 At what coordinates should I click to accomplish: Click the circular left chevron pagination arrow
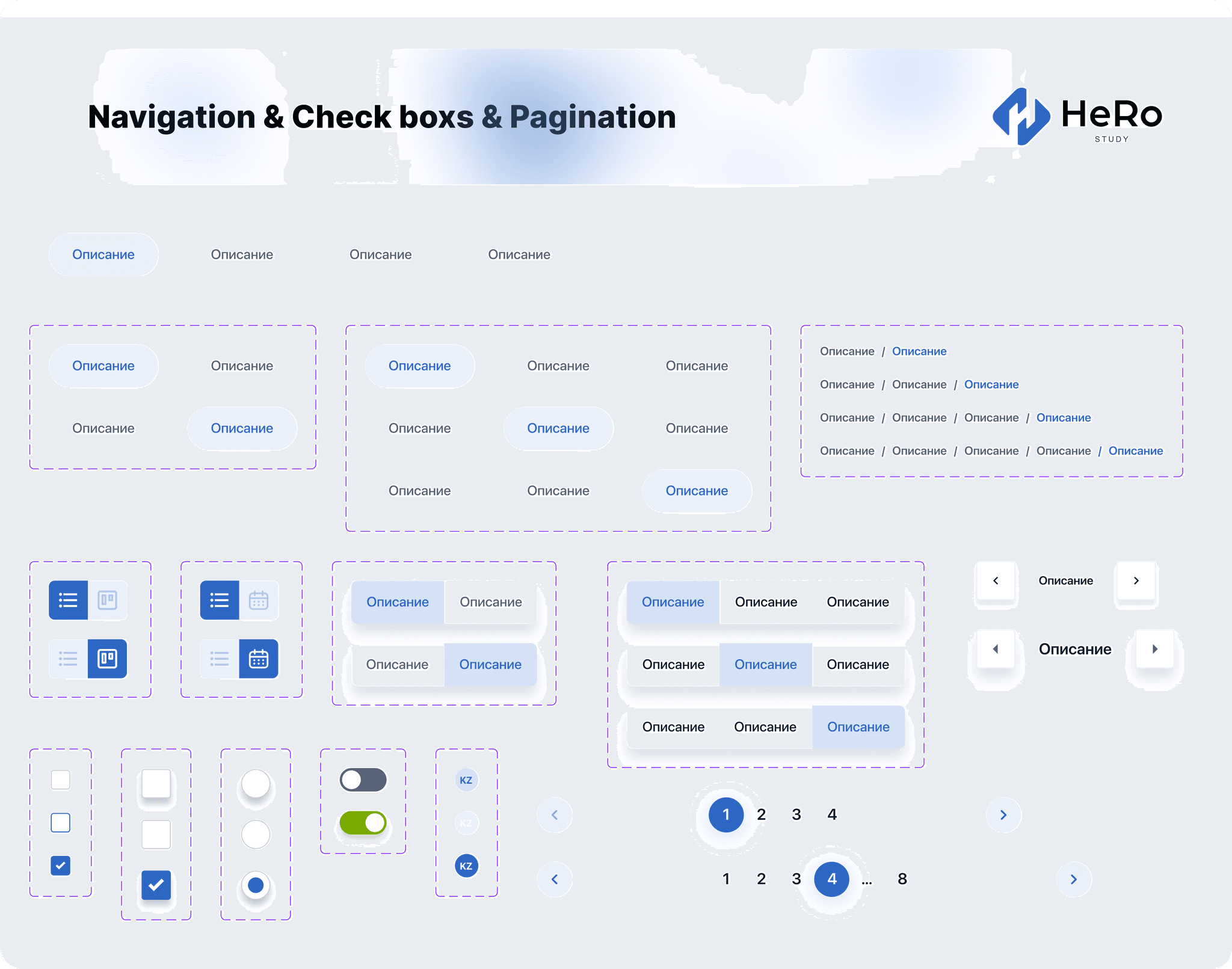point(554,815)
